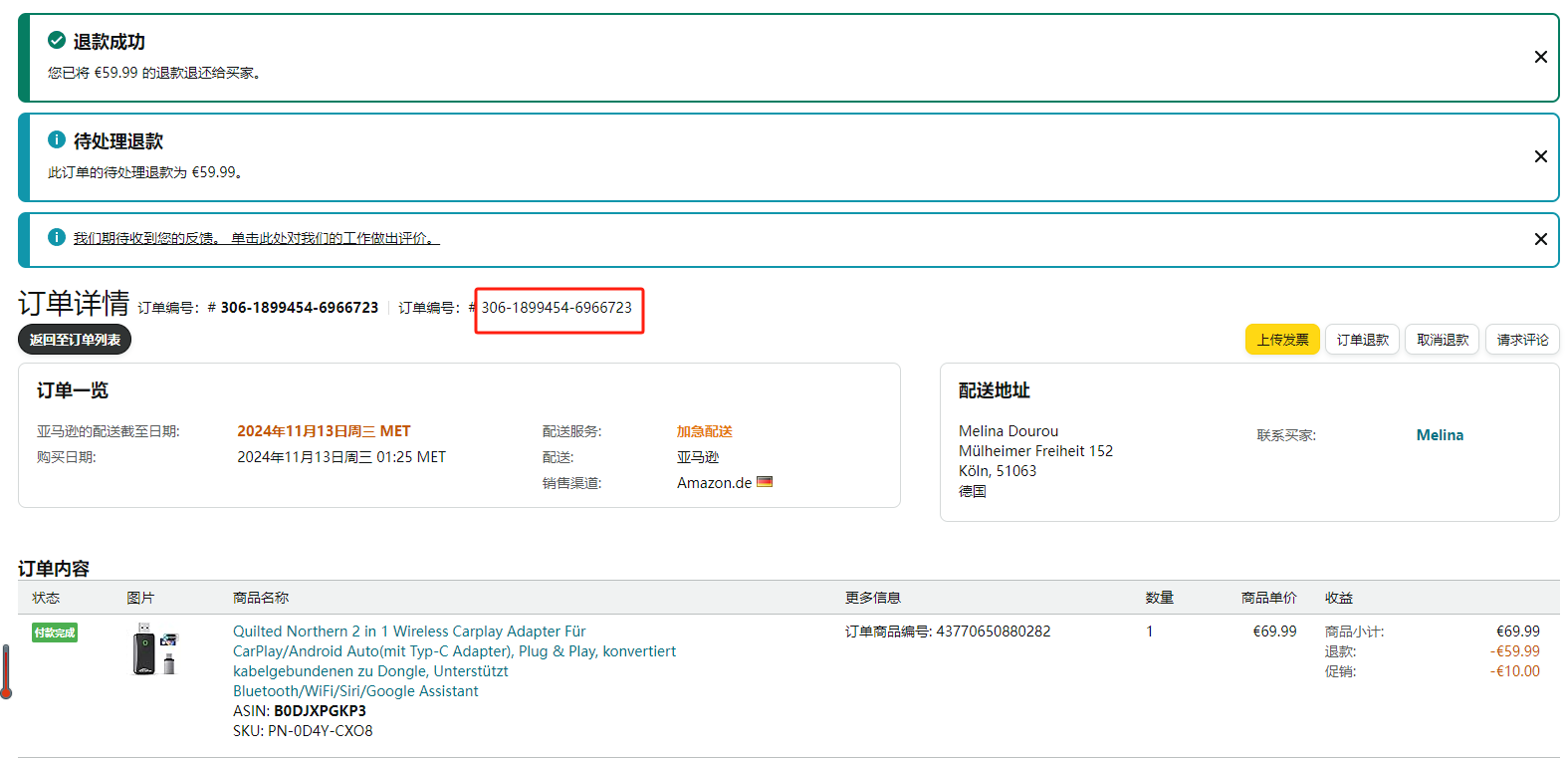Click the green checkmark success icon

tap(57, 41)
